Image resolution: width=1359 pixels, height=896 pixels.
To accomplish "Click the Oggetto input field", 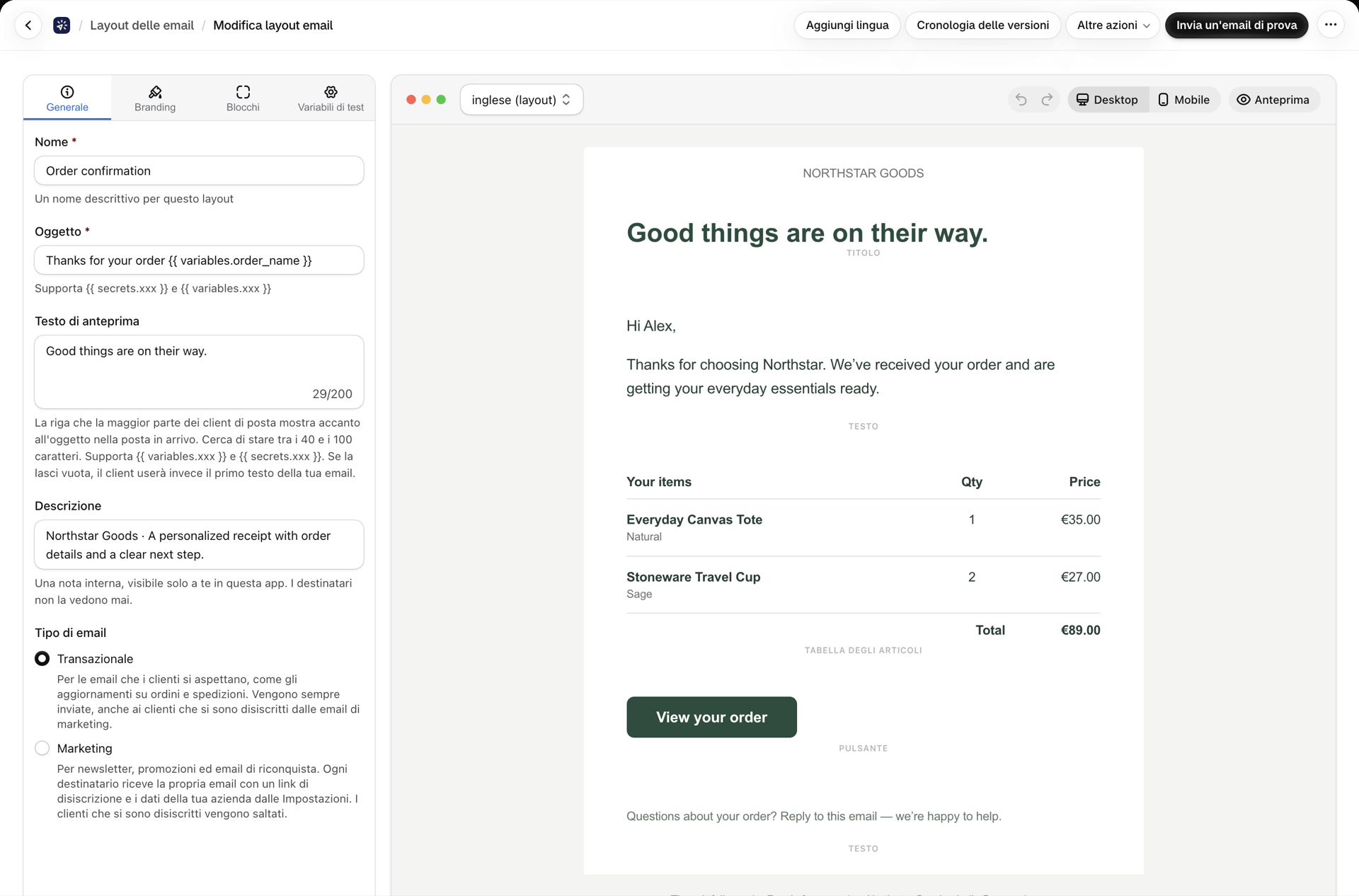I will pyautogui.click(x=199, y=260).
